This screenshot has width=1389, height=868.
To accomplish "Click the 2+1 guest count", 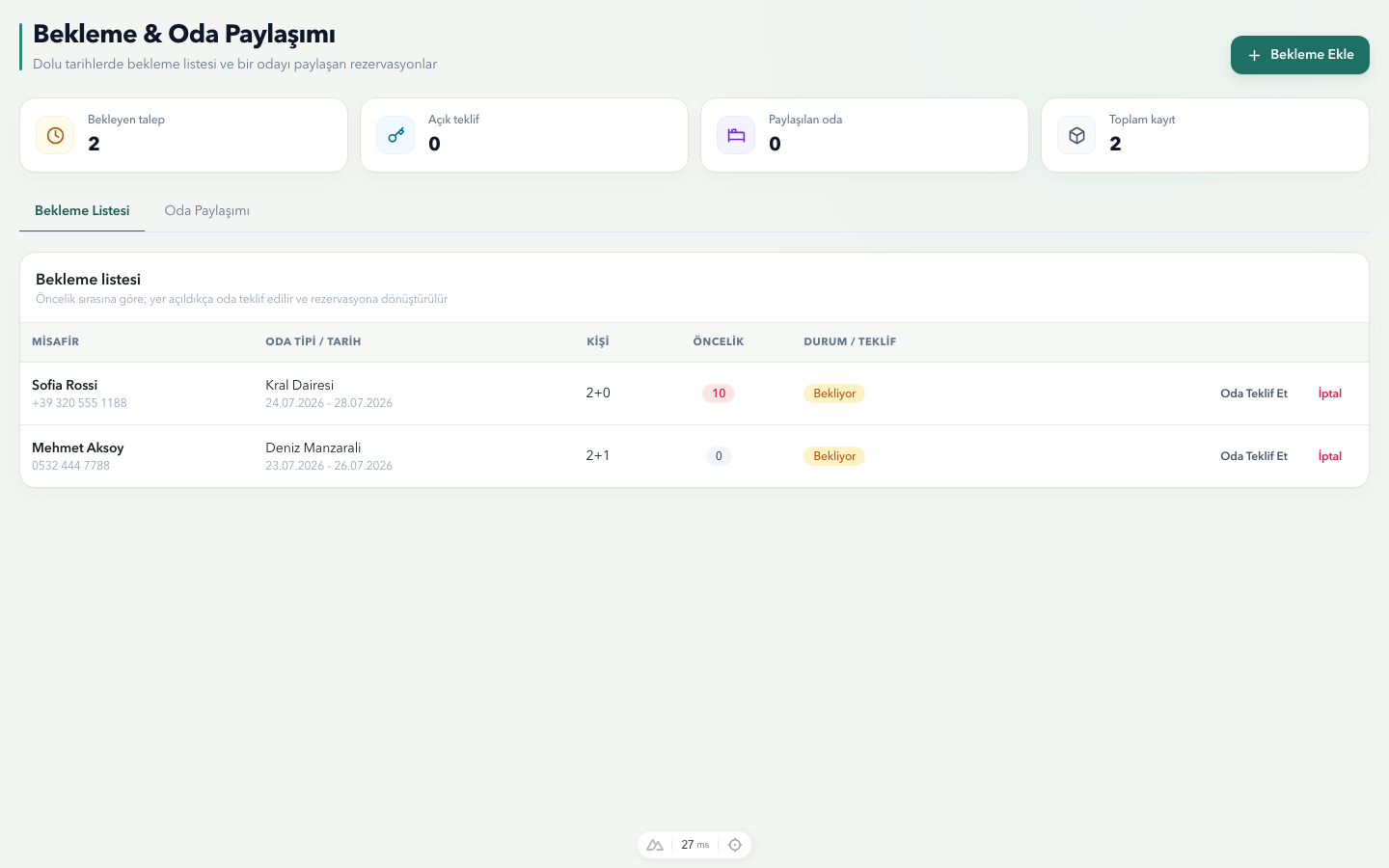I will coord(598,456).
